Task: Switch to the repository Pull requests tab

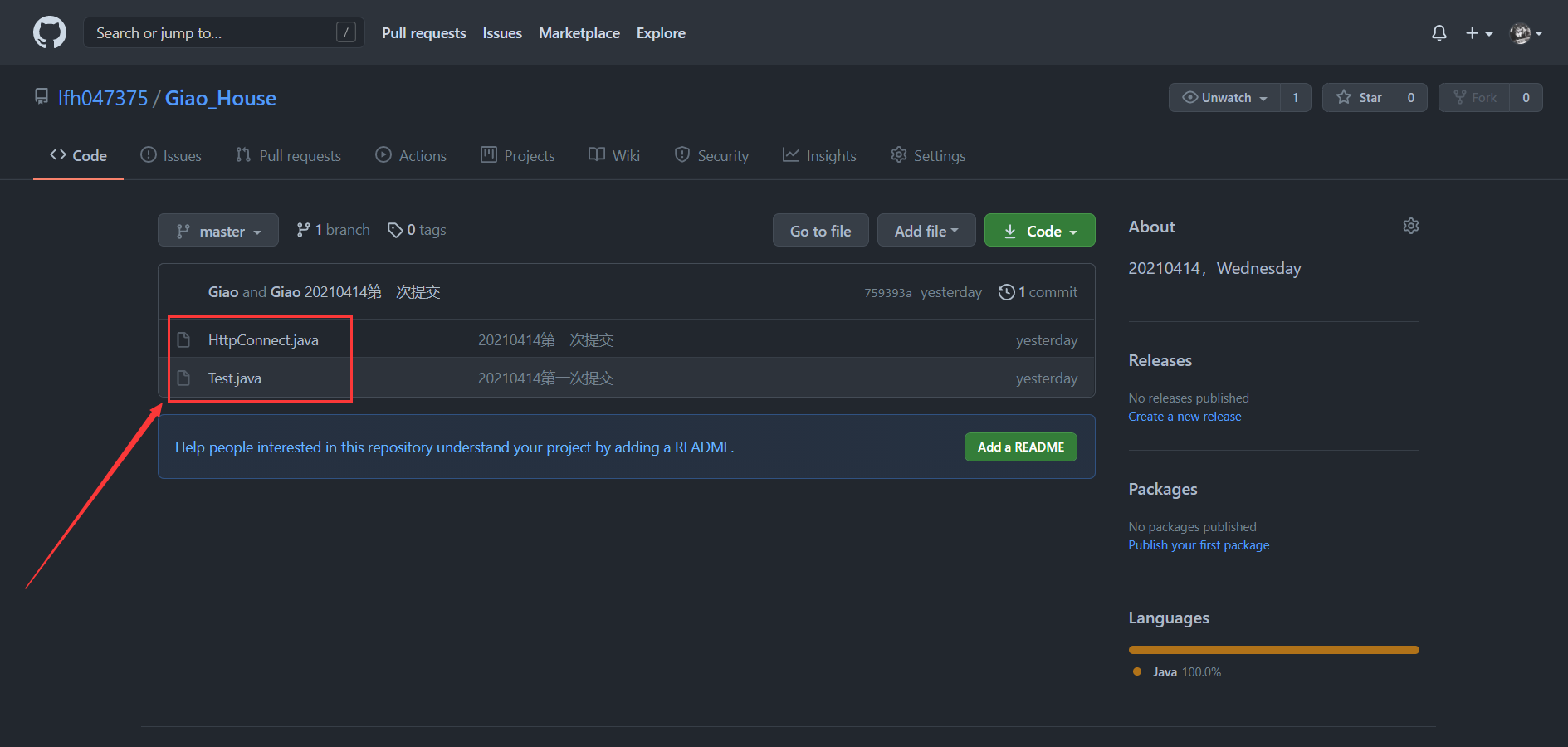Action: pos(288,155)
